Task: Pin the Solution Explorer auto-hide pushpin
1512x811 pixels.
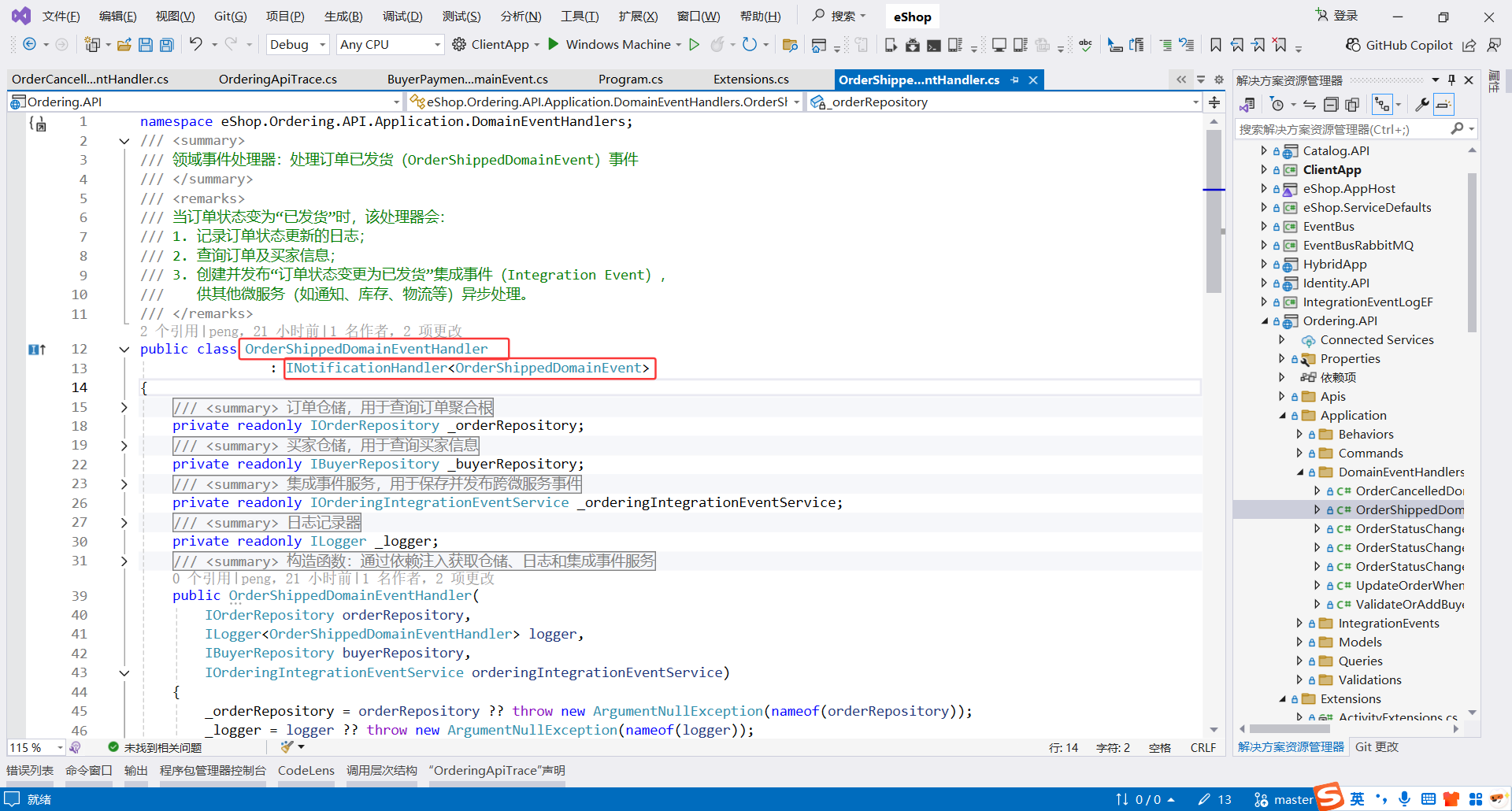Action: point(1451,80)
